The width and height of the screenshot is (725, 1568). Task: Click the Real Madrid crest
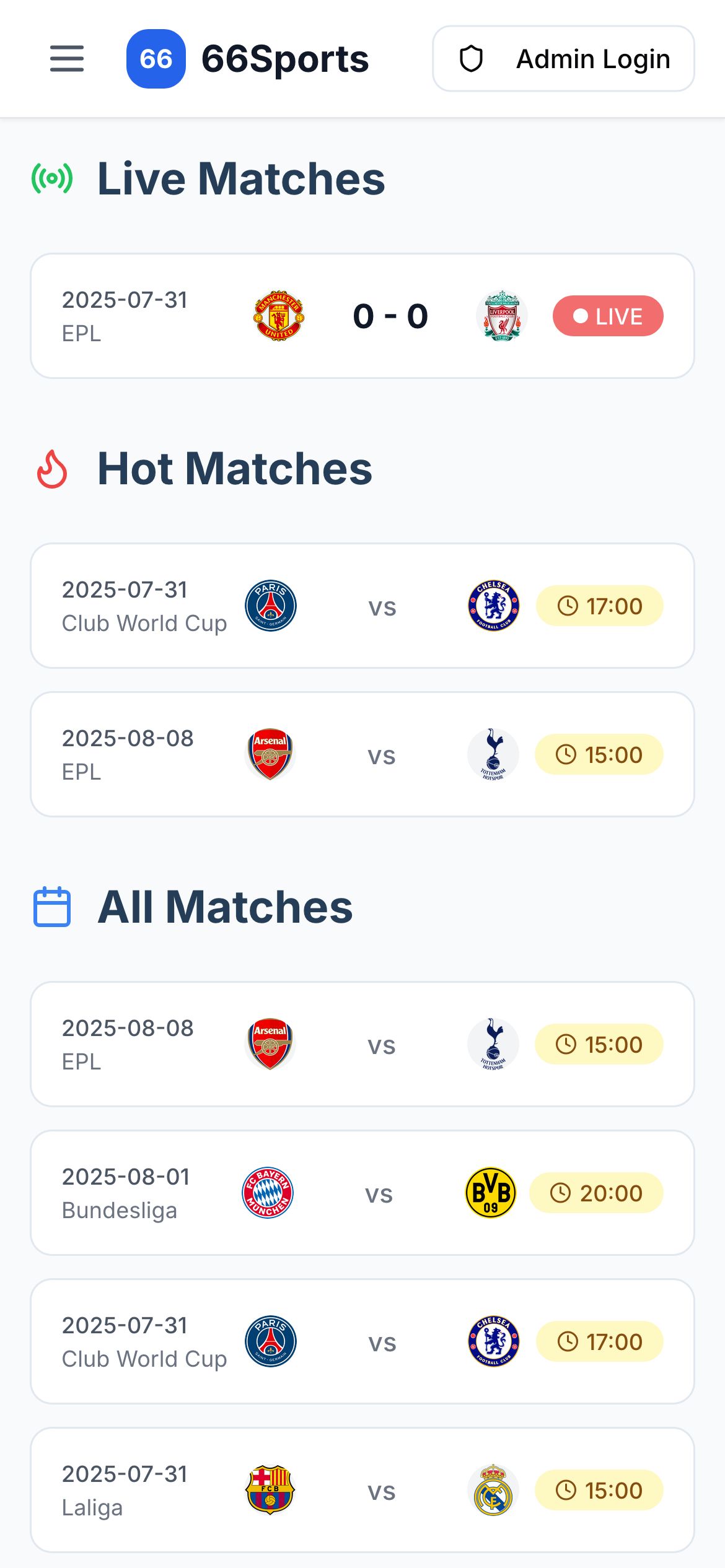point(493,1490)
